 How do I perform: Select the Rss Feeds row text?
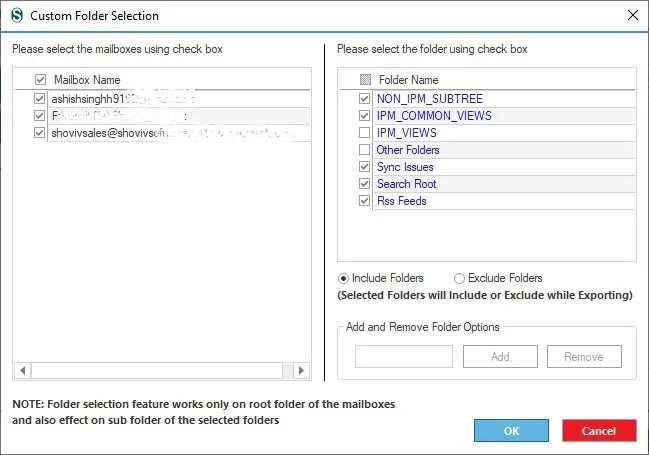(401, 200)
